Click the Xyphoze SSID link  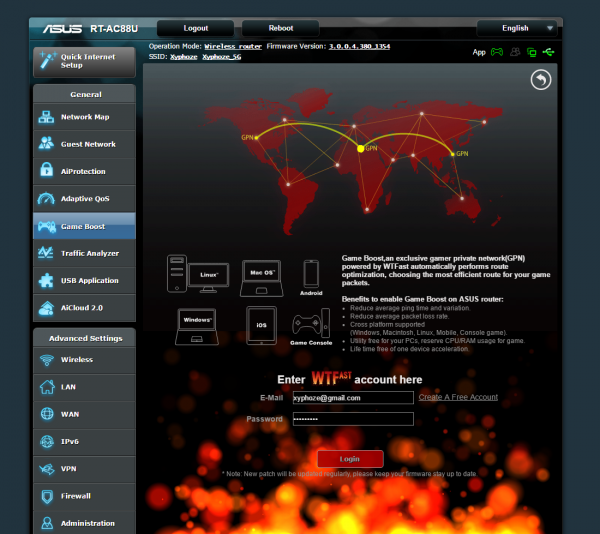184,57
